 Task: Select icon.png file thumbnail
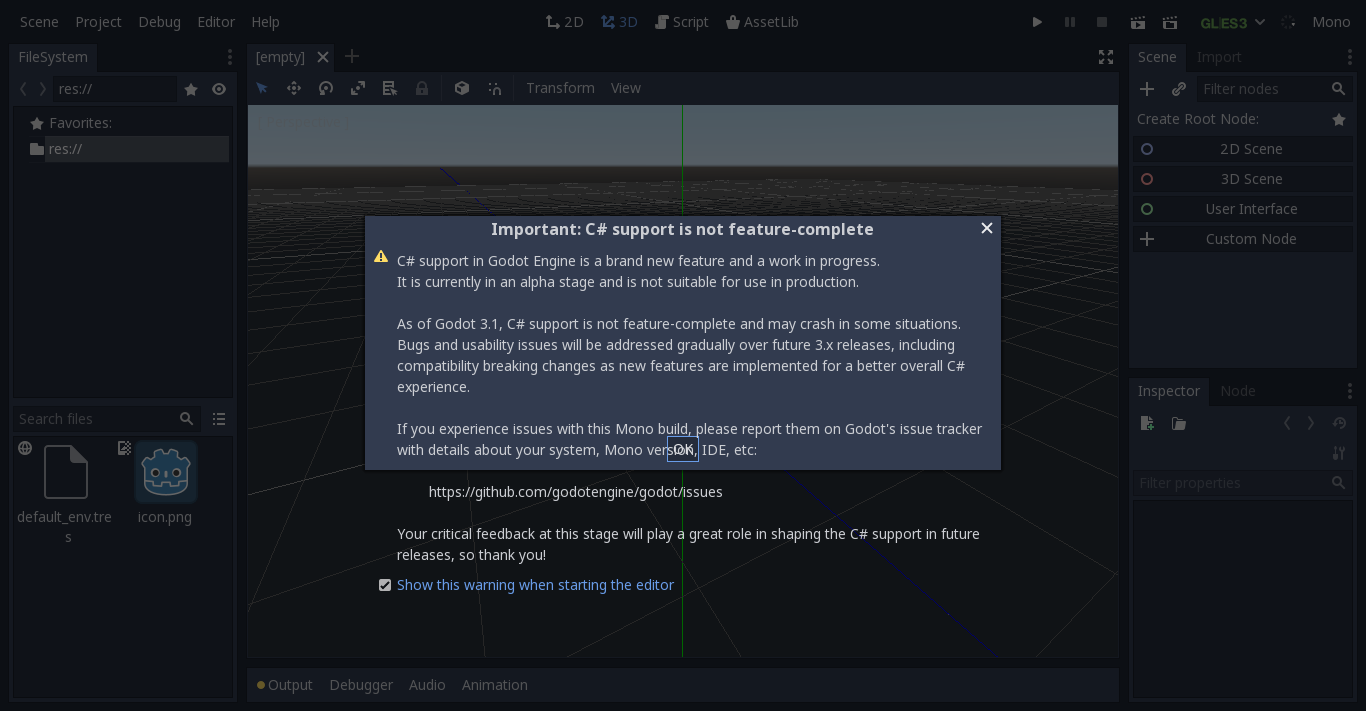tap(165, 472)
